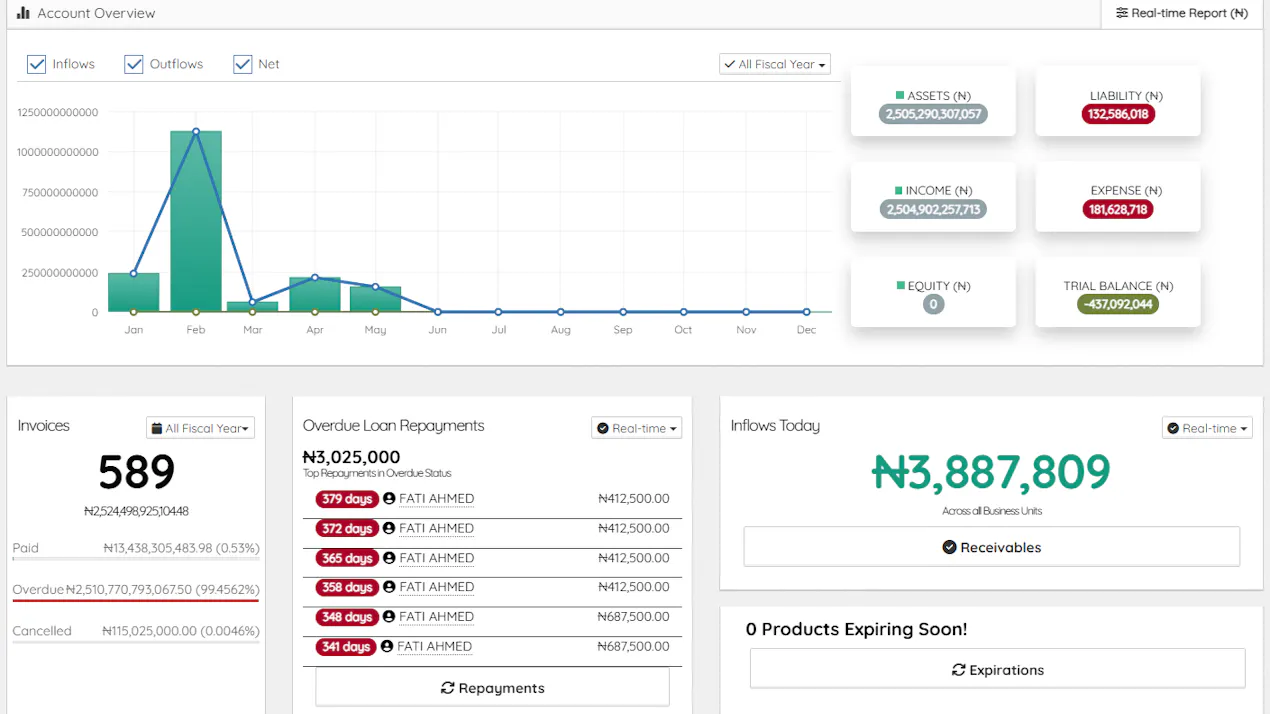Viewport: 1270px width, 714px height.
Task: Click the calendar icon in Invoices fiscal year
Action: 156,428
